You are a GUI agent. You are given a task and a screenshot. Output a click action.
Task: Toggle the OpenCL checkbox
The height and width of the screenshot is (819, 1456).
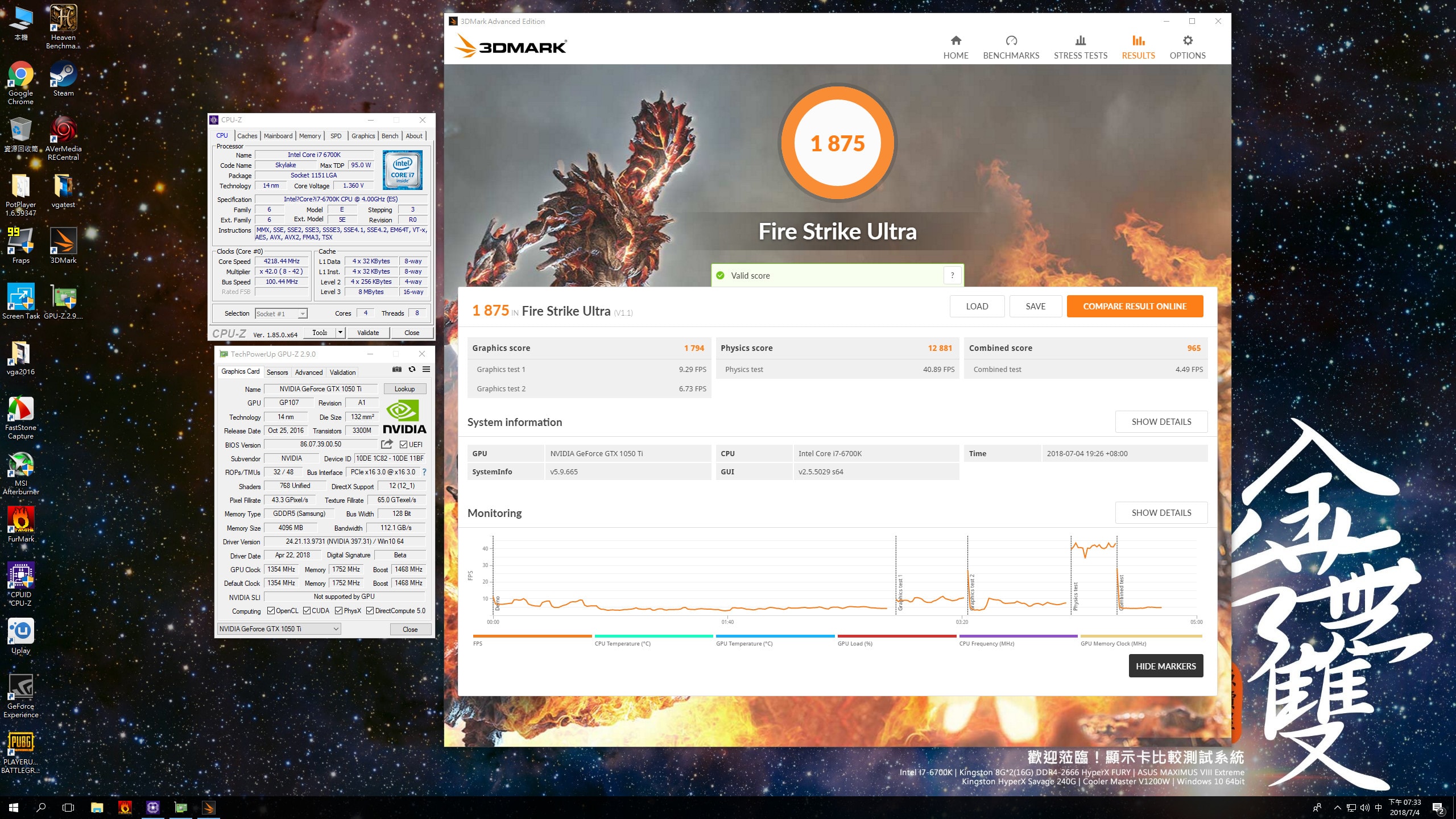pos(271,611)
